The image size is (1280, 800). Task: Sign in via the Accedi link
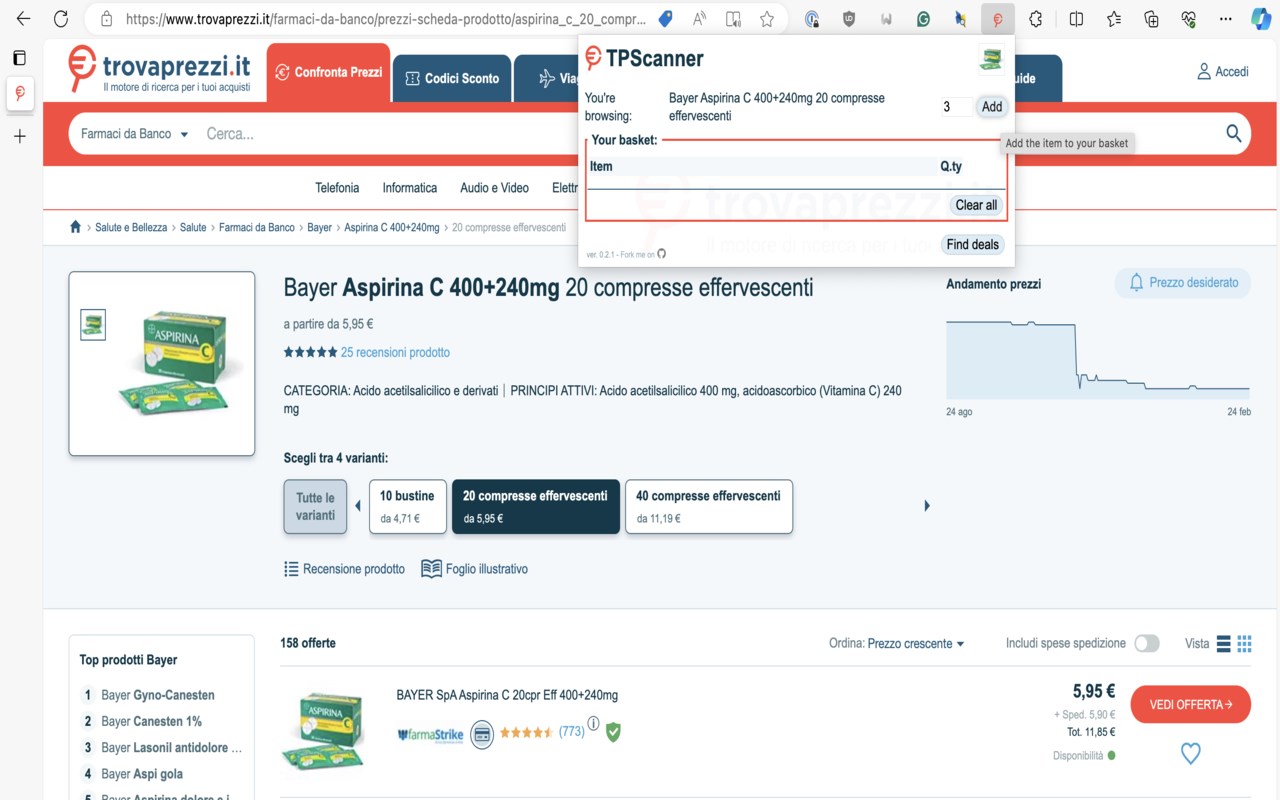pos(1223,72)
